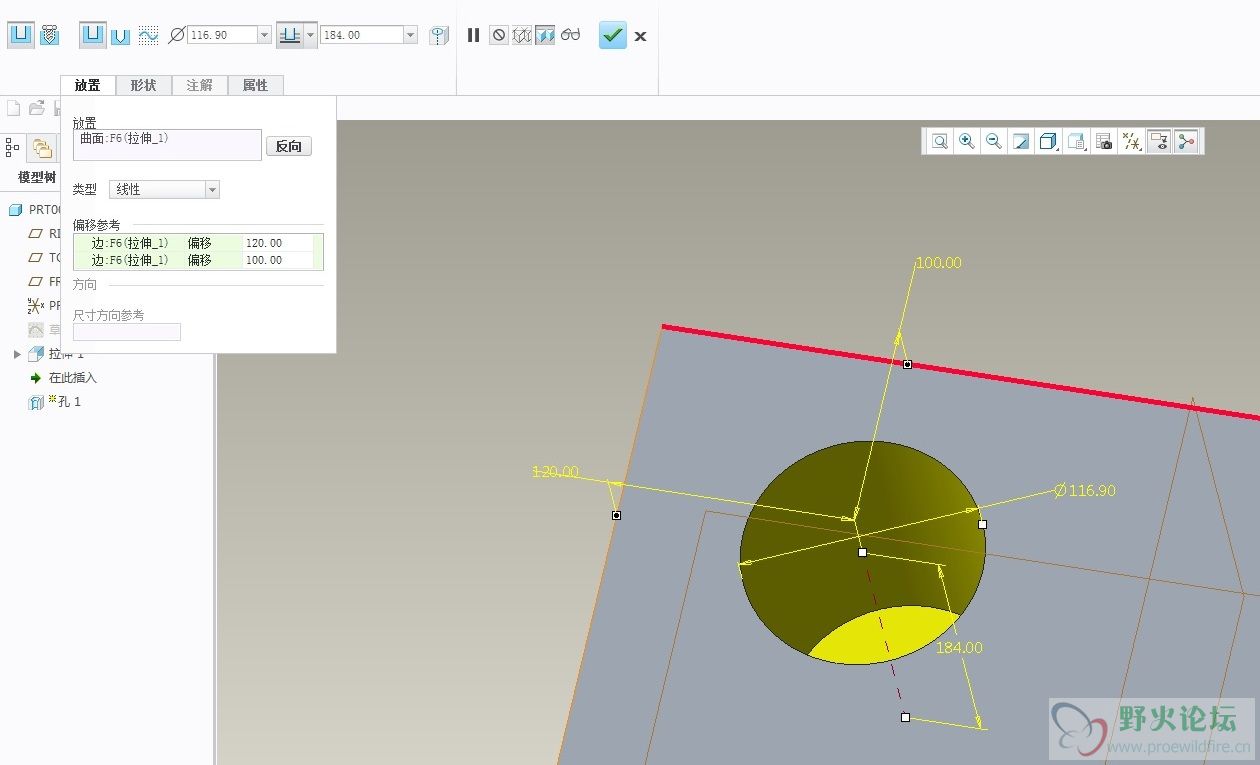The image size is (1260, 765).
Task: Select the no-preview mode icon
Action: pyautogui.click(x=498, y=35)
